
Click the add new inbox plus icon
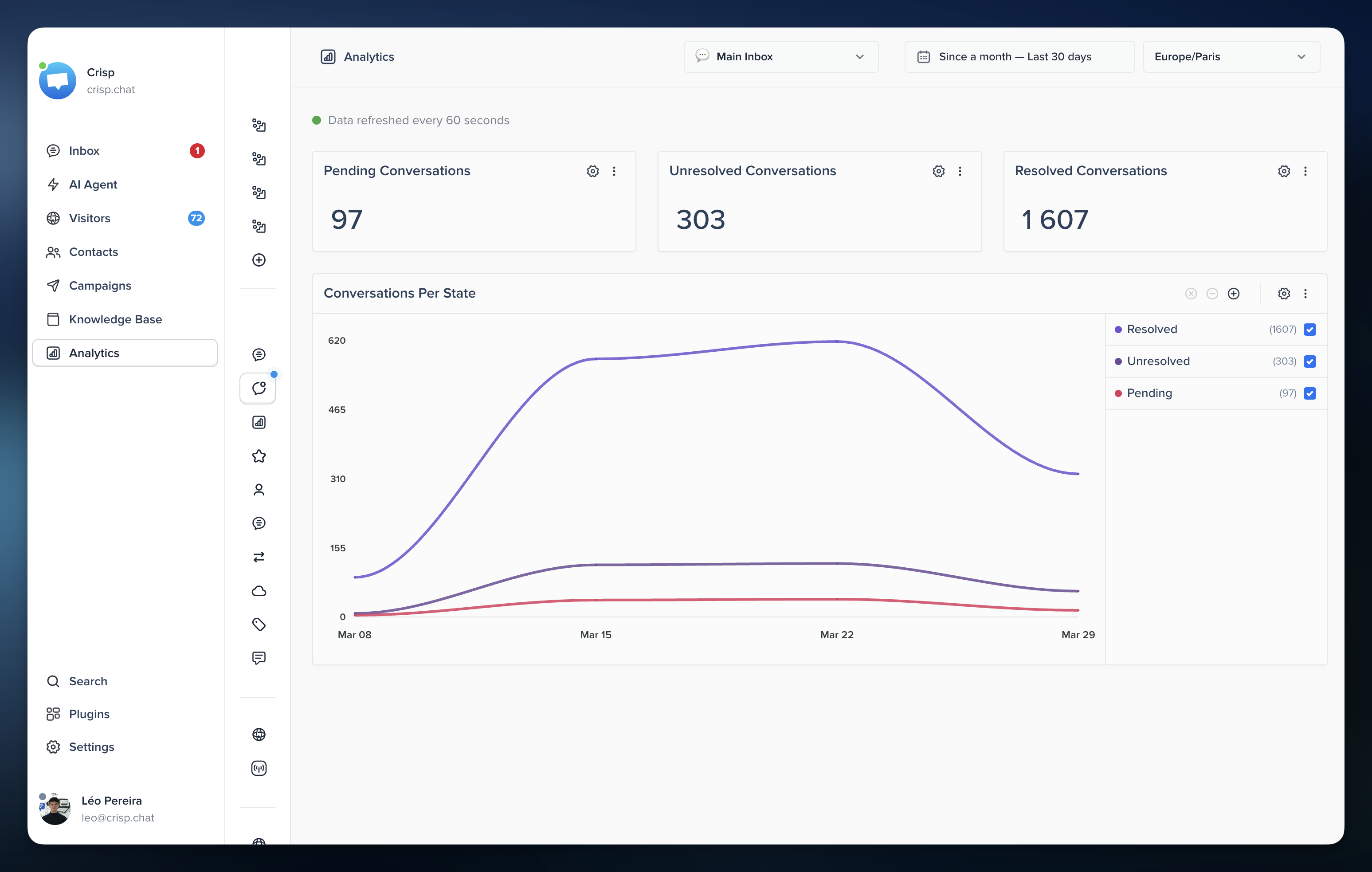click(259, 260)
